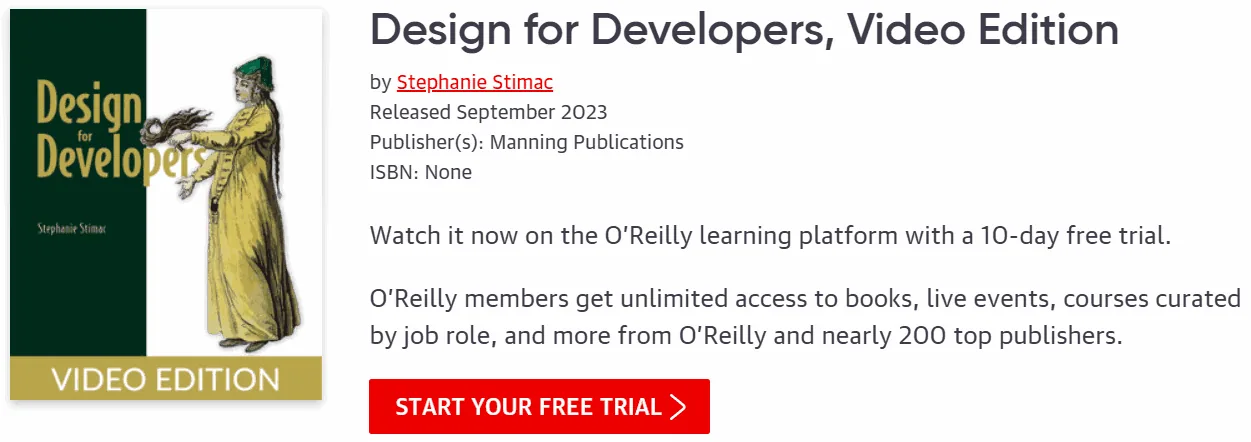
Task: Click the chevron arrow in the trial button
Action: (x=679, y=407)
